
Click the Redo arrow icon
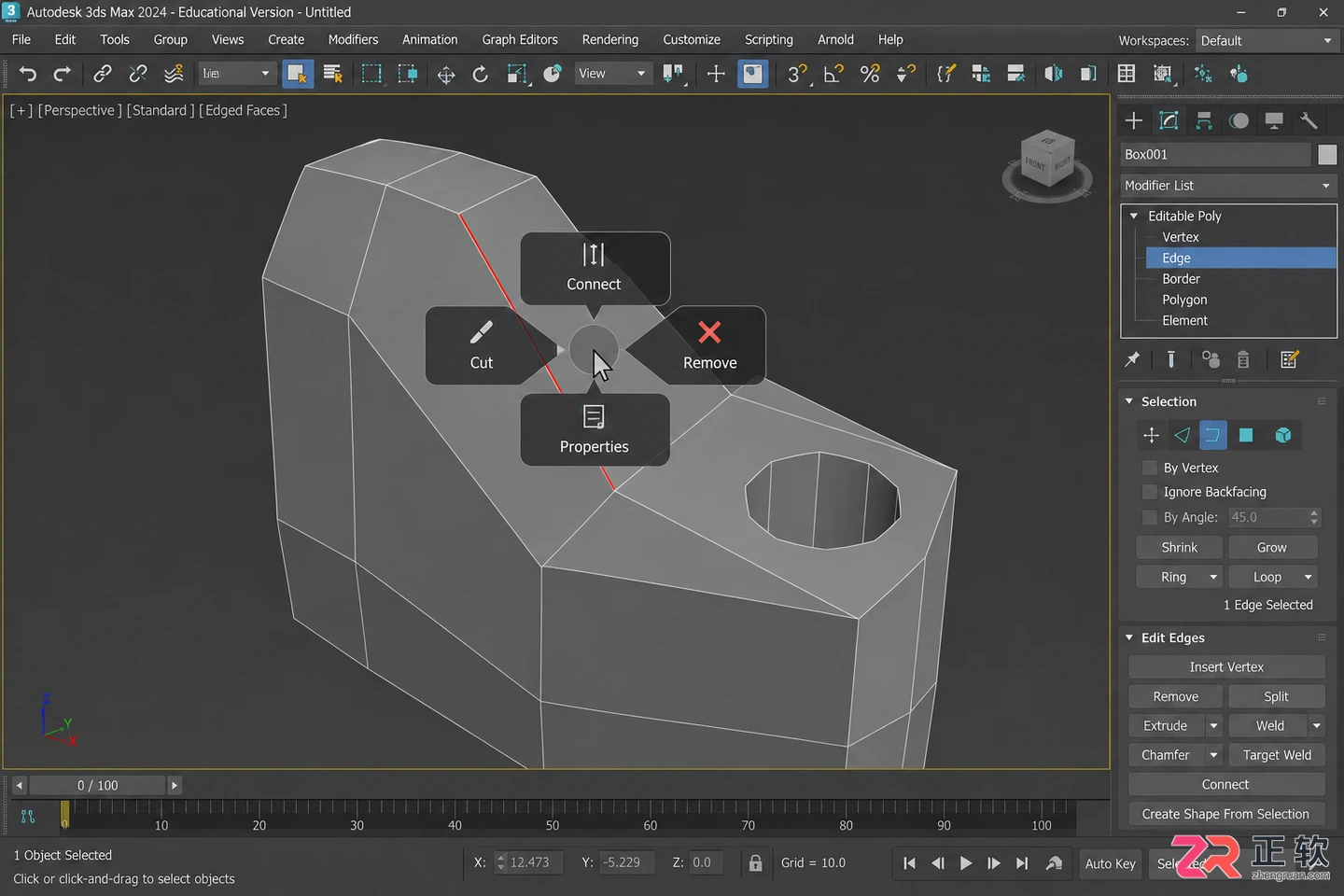63,74
